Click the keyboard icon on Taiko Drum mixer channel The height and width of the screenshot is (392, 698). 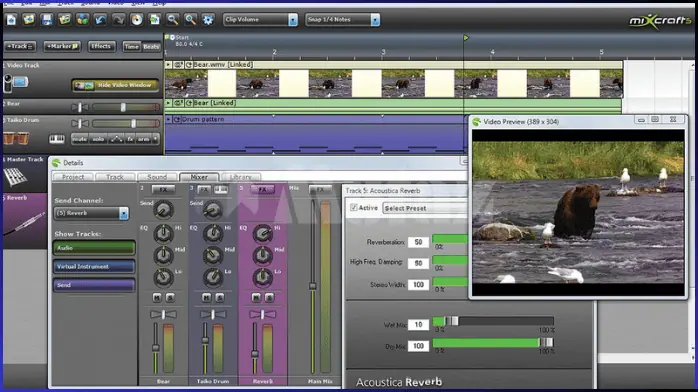coord(221,190)
